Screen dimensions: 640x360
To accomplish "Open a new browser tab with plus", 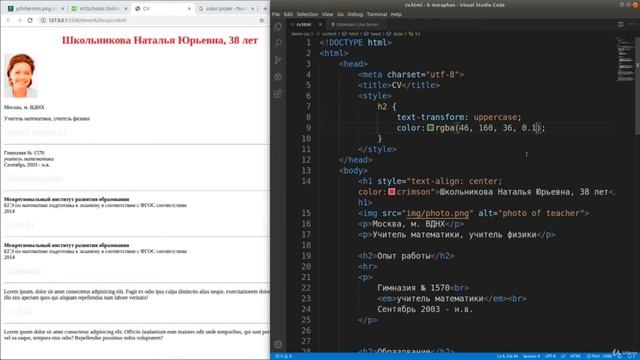I will coord(265,8).
